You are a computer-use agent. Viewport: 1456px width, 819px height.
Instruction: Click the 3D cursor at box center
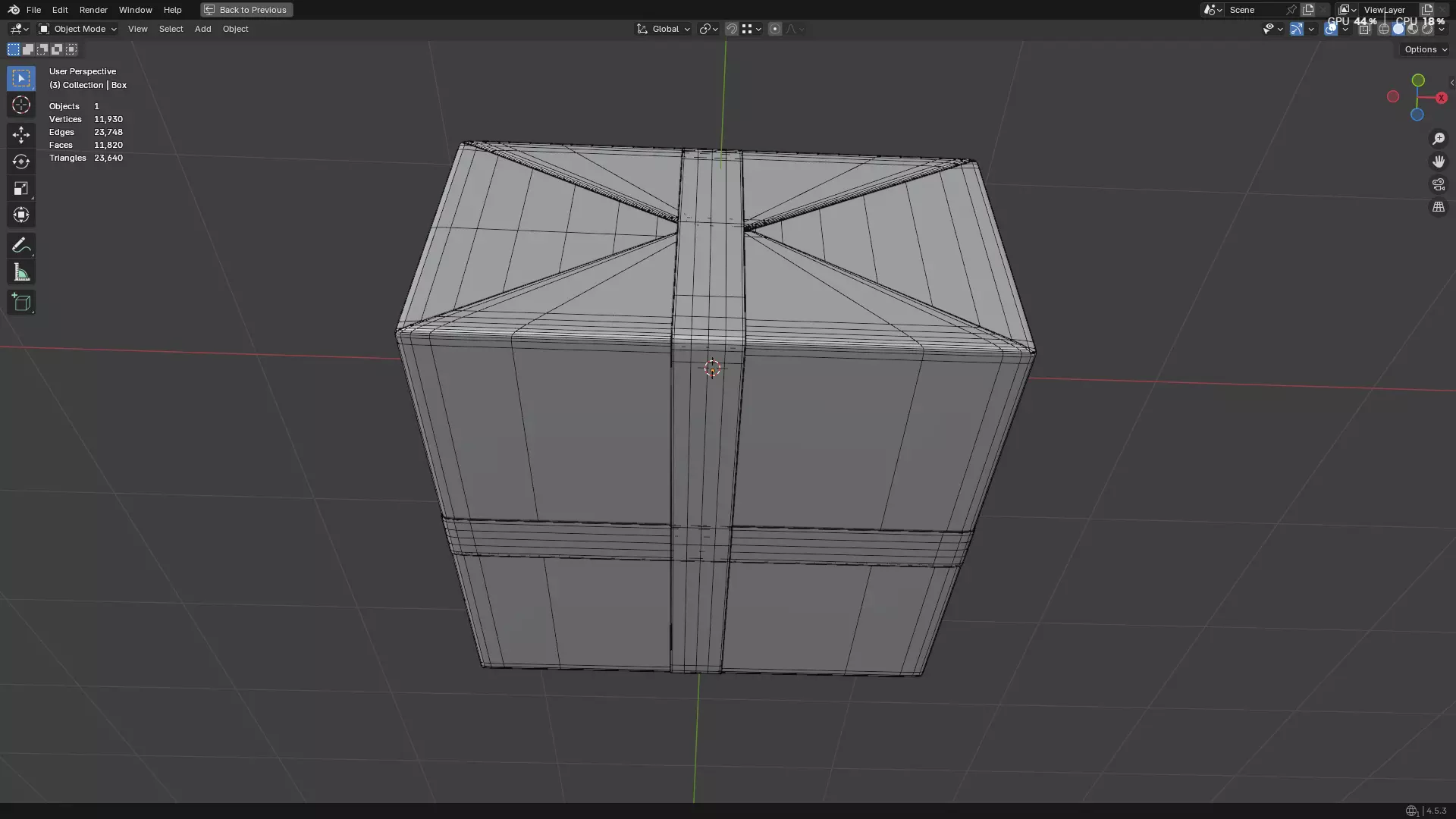712,369
